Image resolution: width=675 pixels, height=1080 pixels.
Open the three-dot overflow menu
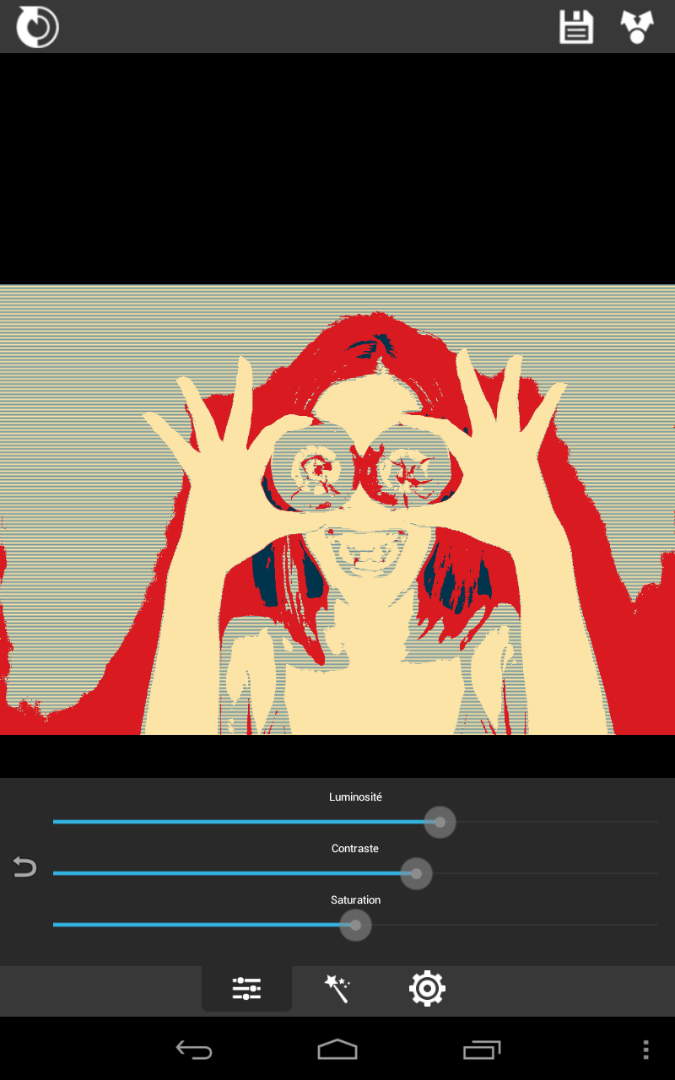coord(645,1050)
